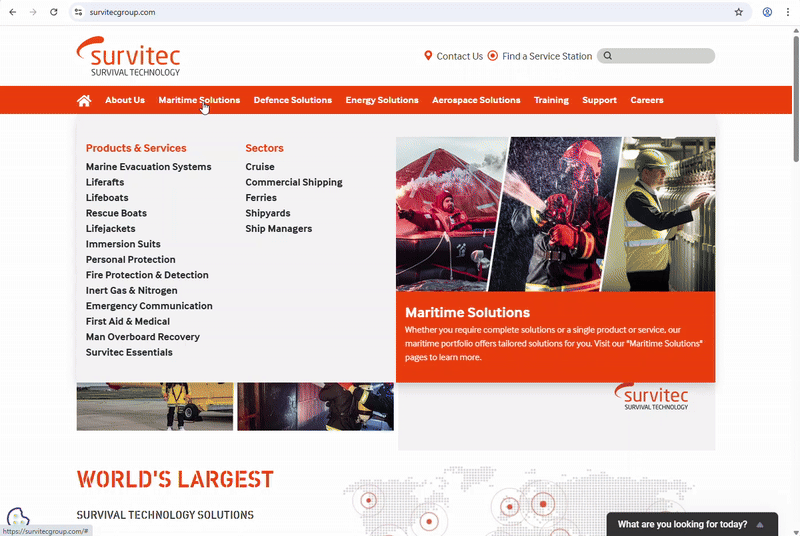Click the Sectors heading
The image size is (800, 536).
264,148
